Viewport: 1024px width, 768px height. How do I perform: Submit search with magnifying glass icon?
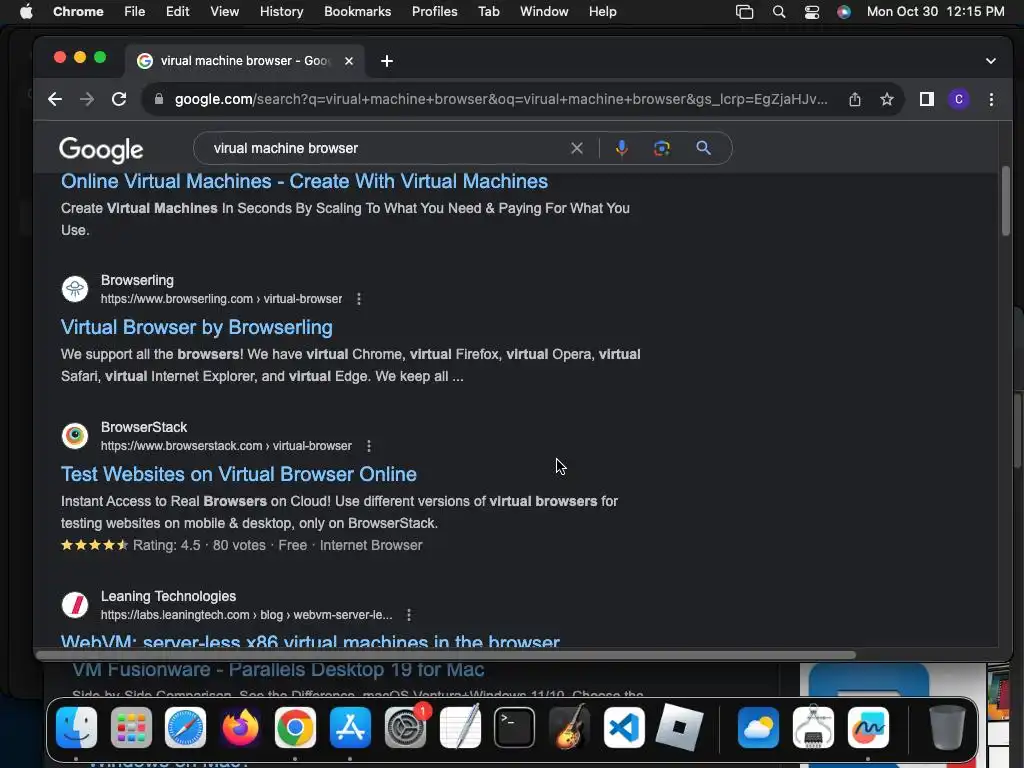[703, 148]
